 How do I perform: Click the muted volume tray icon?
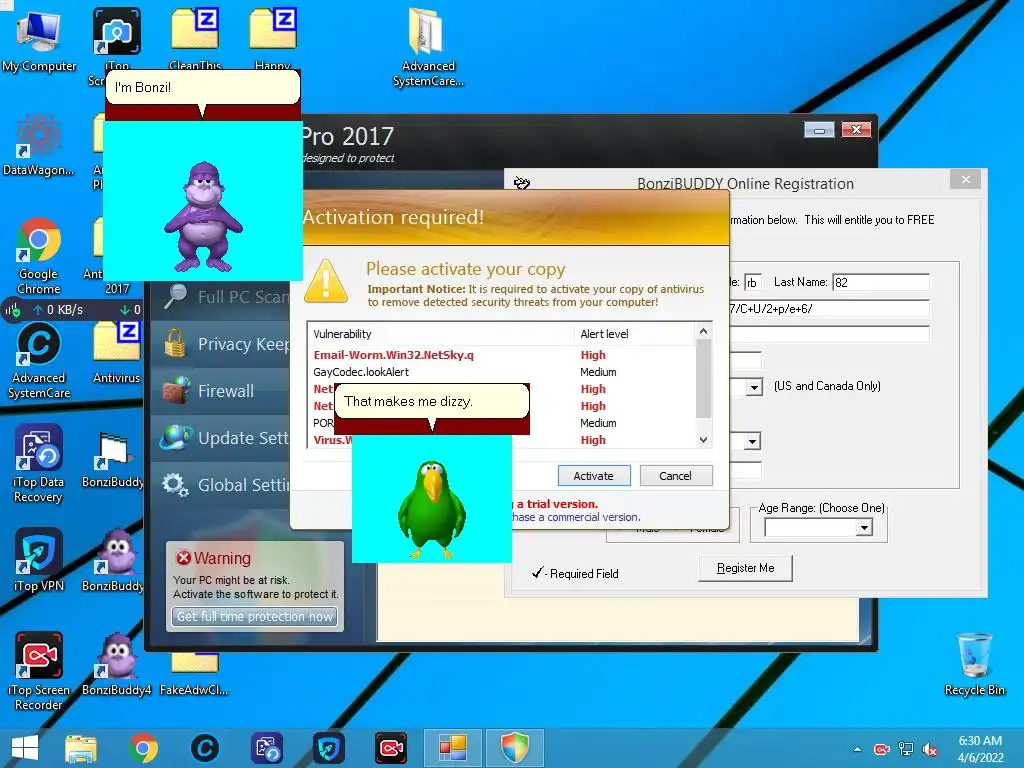[930, 749]
